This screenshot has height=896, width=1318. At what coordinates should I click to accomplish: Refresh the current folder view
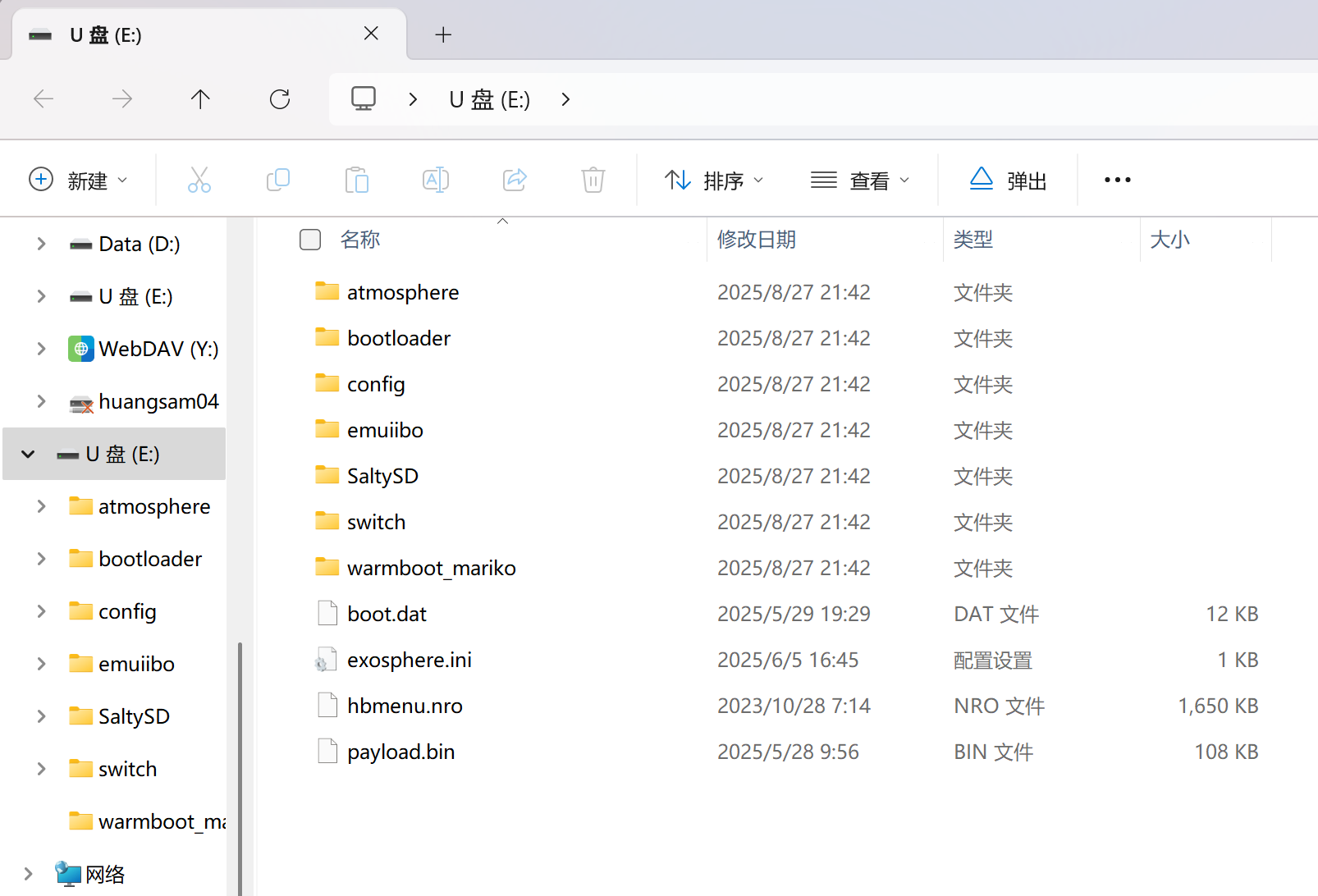[x=280, y=99]
